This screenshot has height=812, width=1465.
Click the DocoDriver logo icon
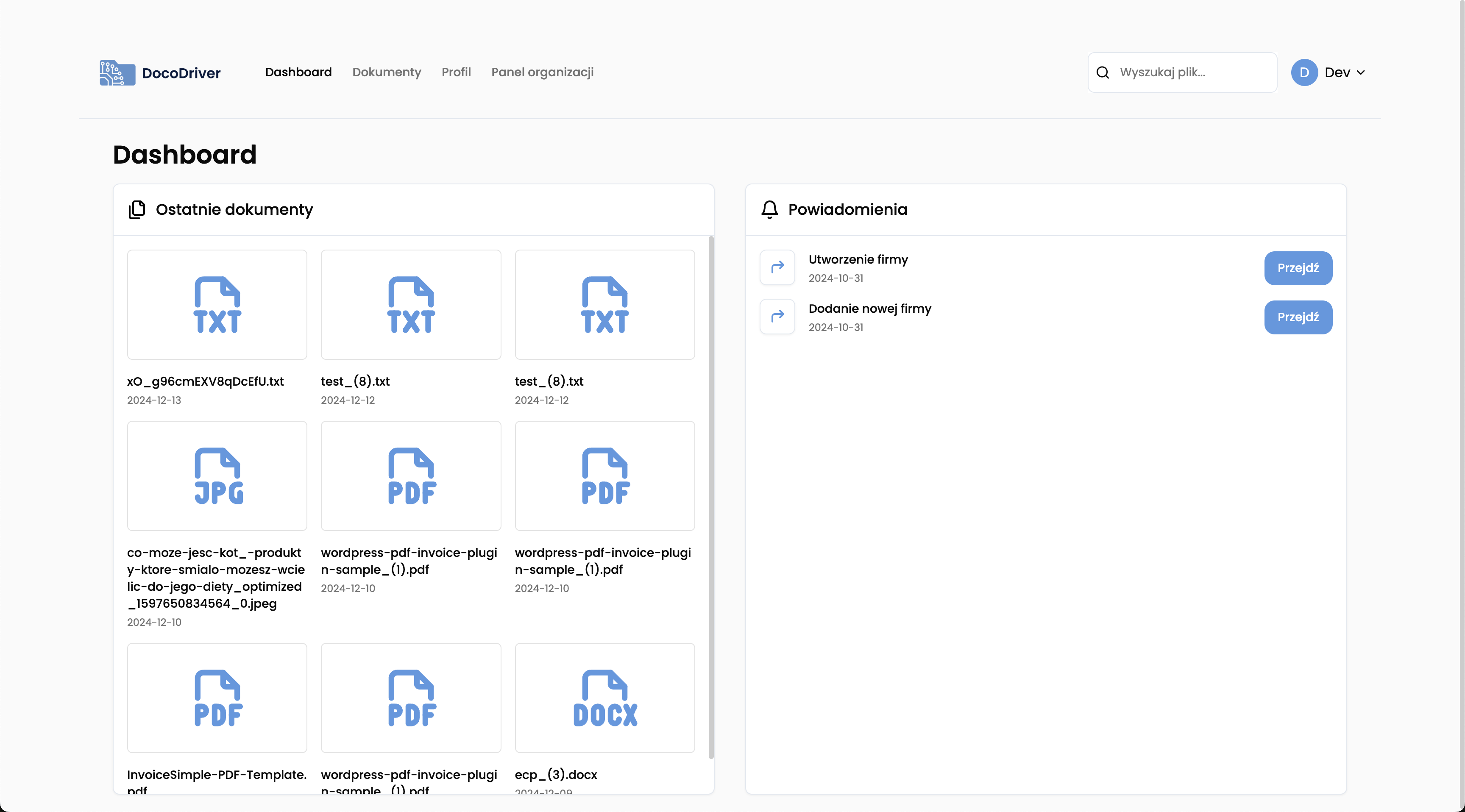coord(117,73)
